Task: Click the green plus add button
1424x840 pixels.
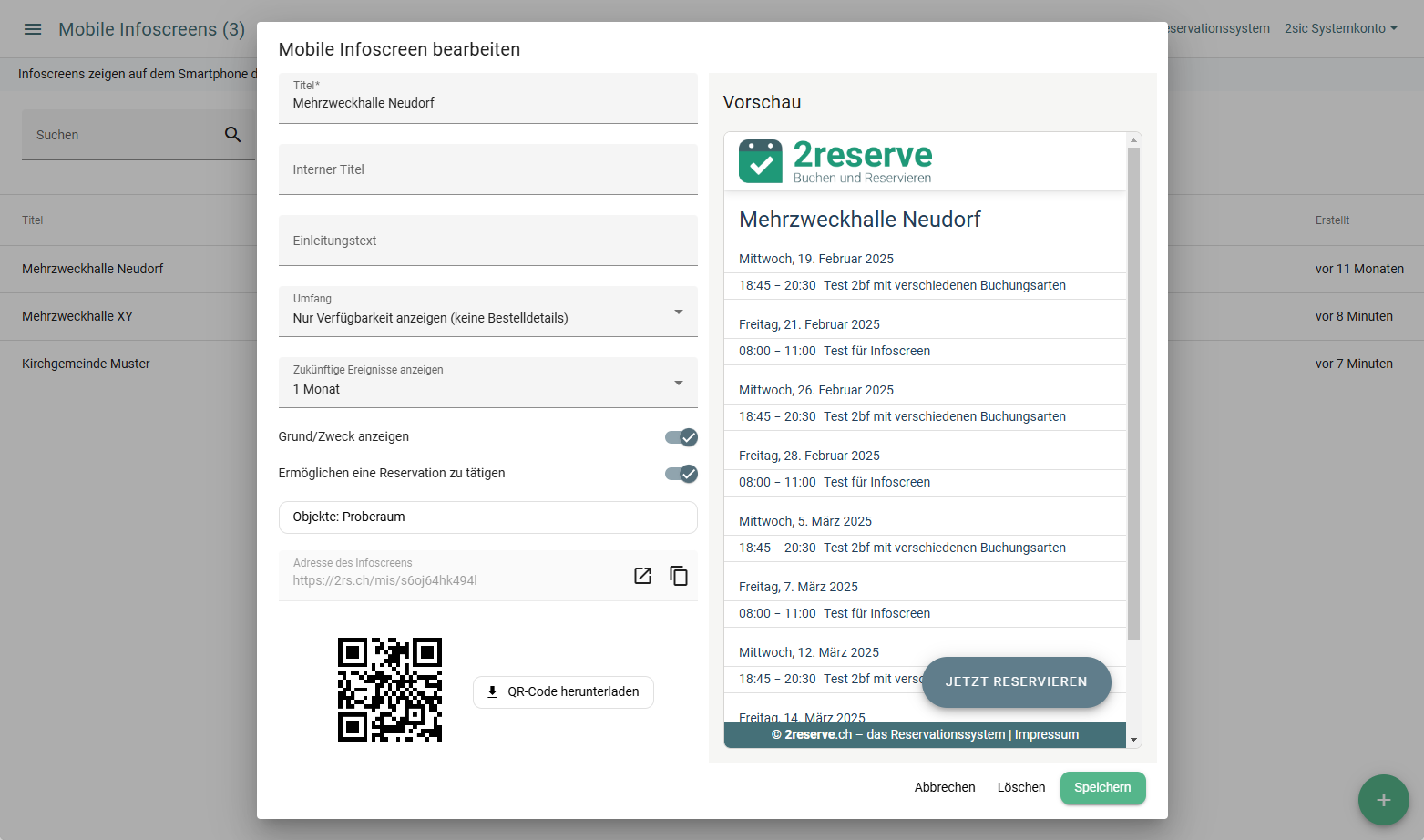Action: [x=1383, y=800]
